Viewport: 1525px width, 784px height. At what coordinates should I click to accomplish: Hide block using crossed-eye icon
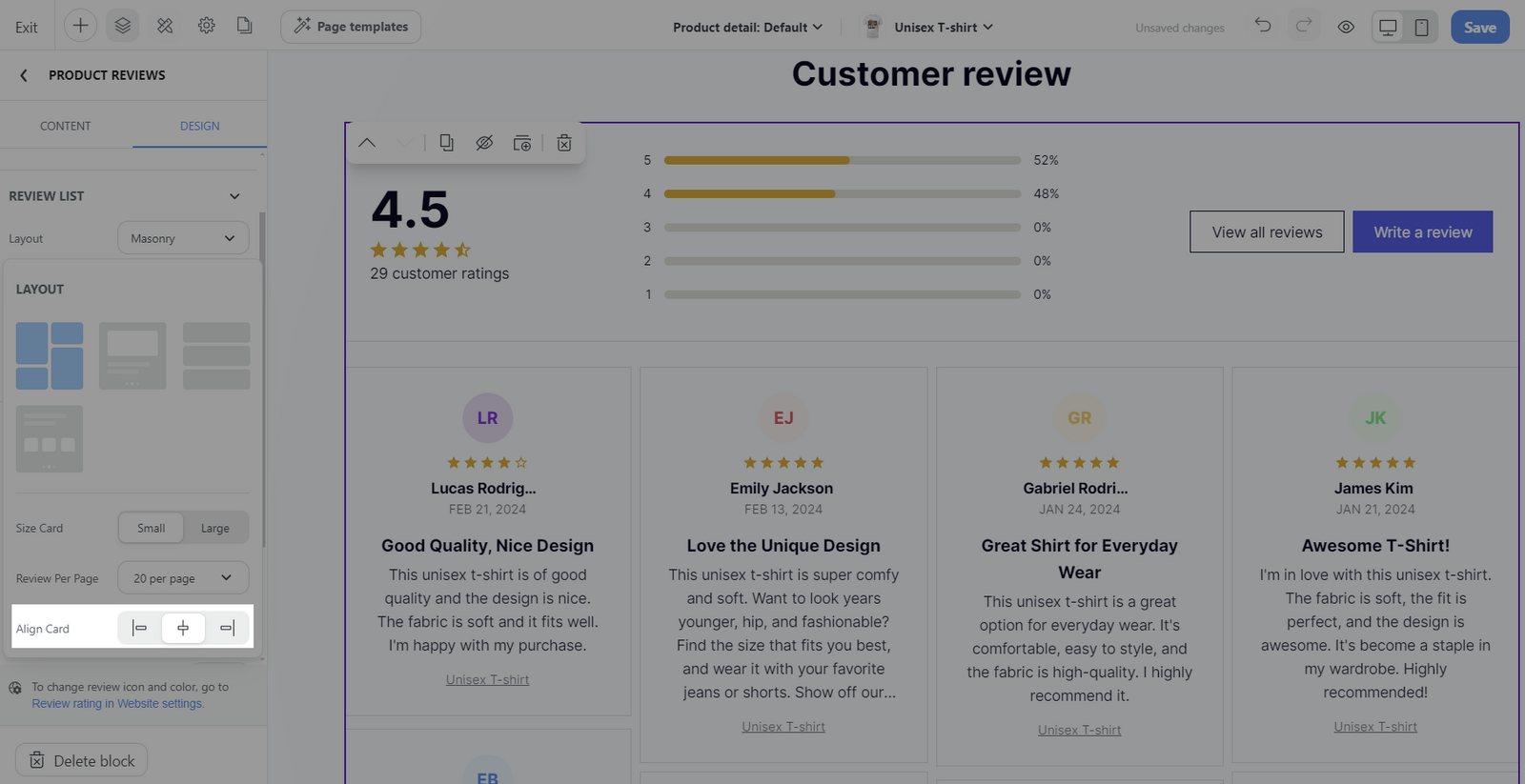point(484,143)
